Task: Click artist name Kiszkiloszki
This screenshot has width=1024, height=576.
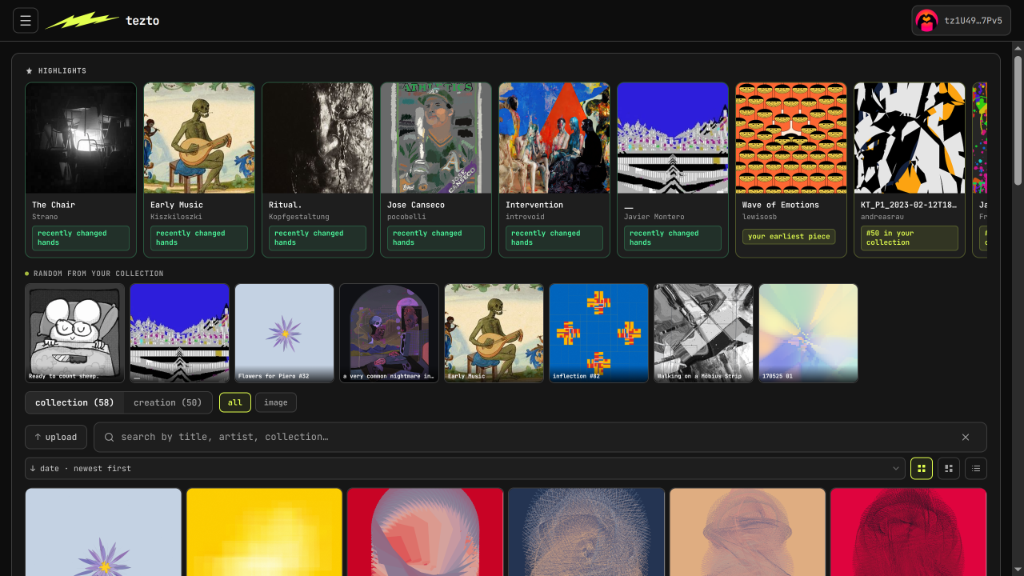Action: 176,217
